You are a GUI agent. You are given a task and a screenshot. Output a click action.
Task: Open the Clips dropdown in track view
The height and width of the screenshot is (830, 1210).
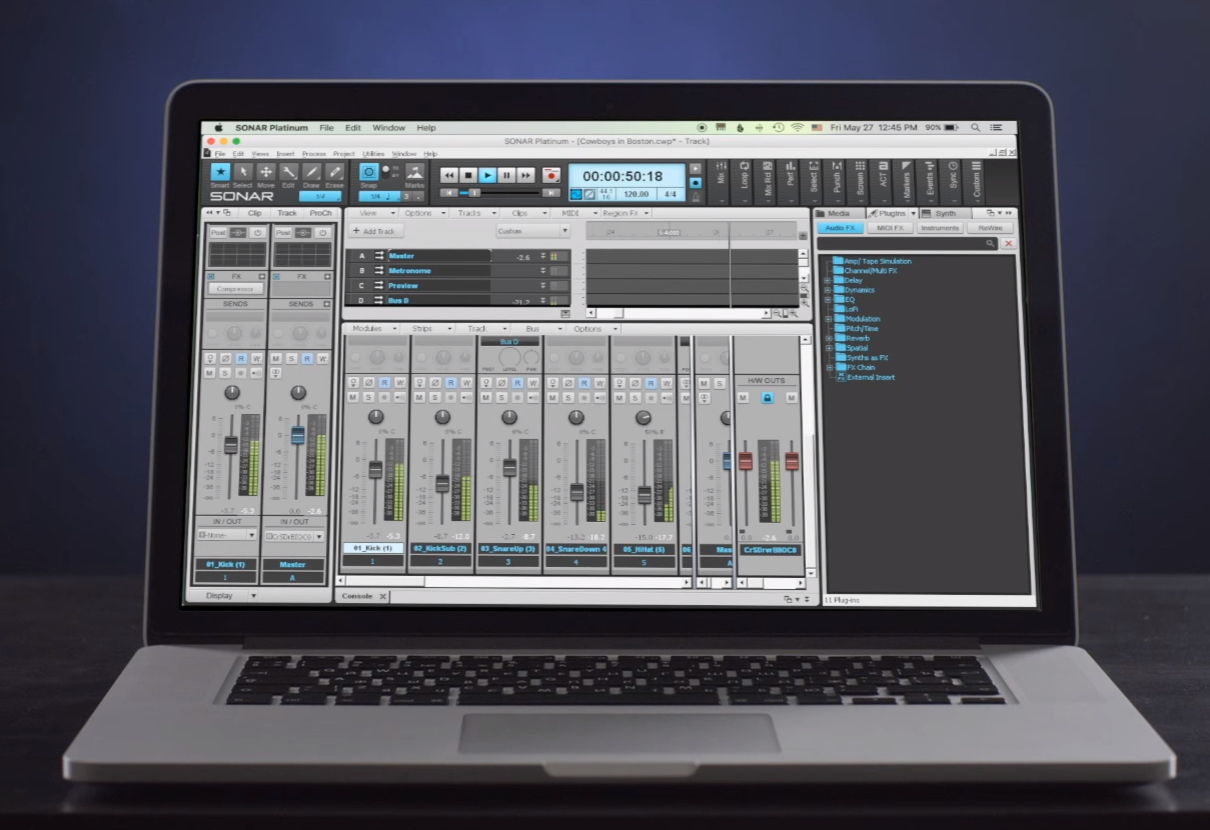pyautogui.click(x=526, y=213)
